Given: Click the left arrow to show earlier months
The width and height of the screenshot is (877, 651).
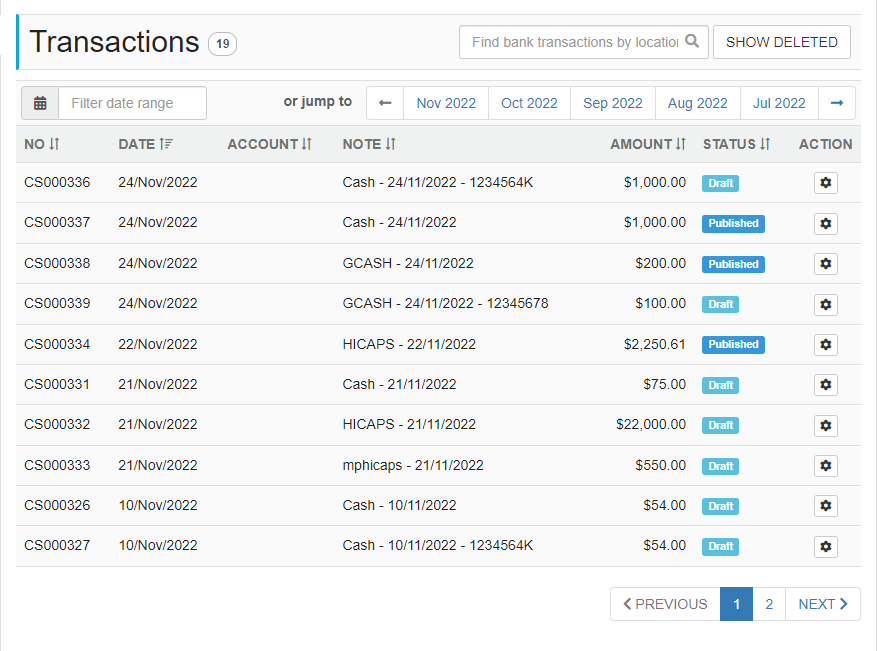Looking at the screenshot, I should 385,103.
